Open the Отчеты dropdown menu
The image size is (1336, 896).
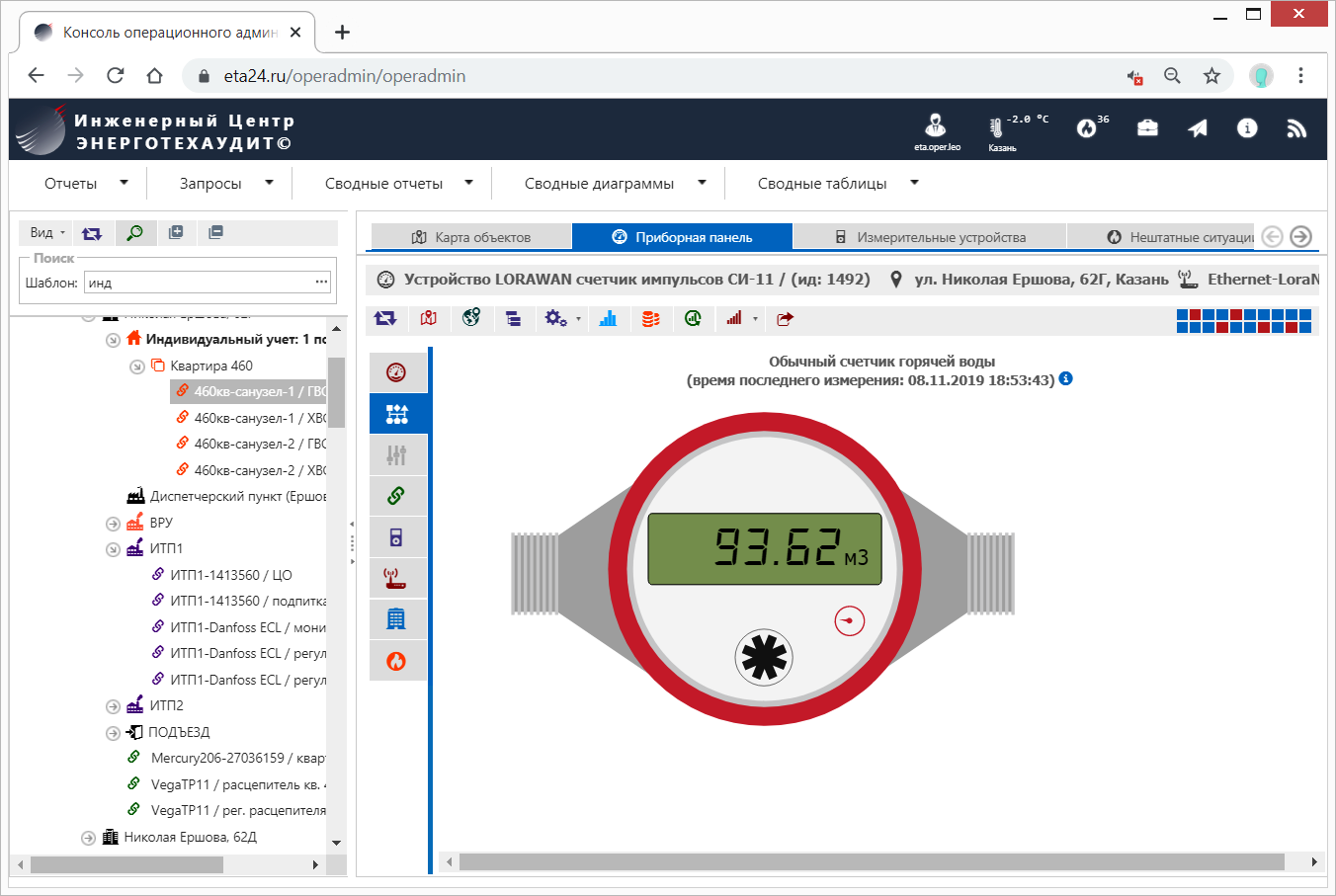(86, 183)
